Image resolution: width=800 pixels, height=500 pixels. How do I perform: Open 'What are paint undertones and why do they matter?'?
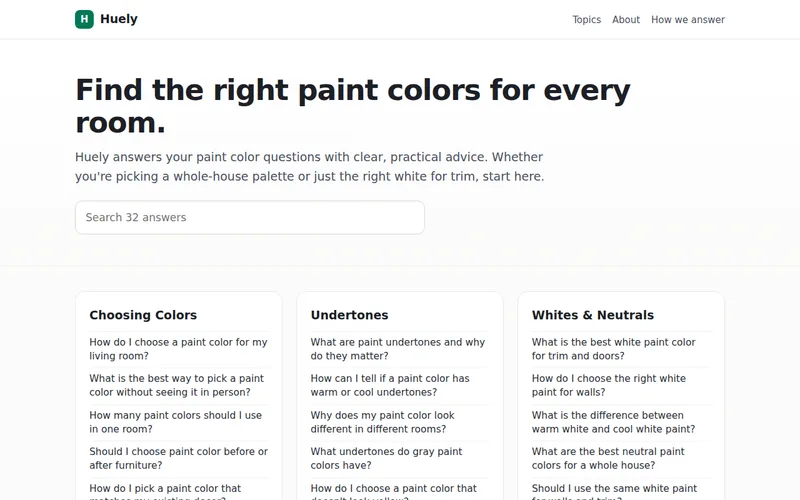(398, 349)
